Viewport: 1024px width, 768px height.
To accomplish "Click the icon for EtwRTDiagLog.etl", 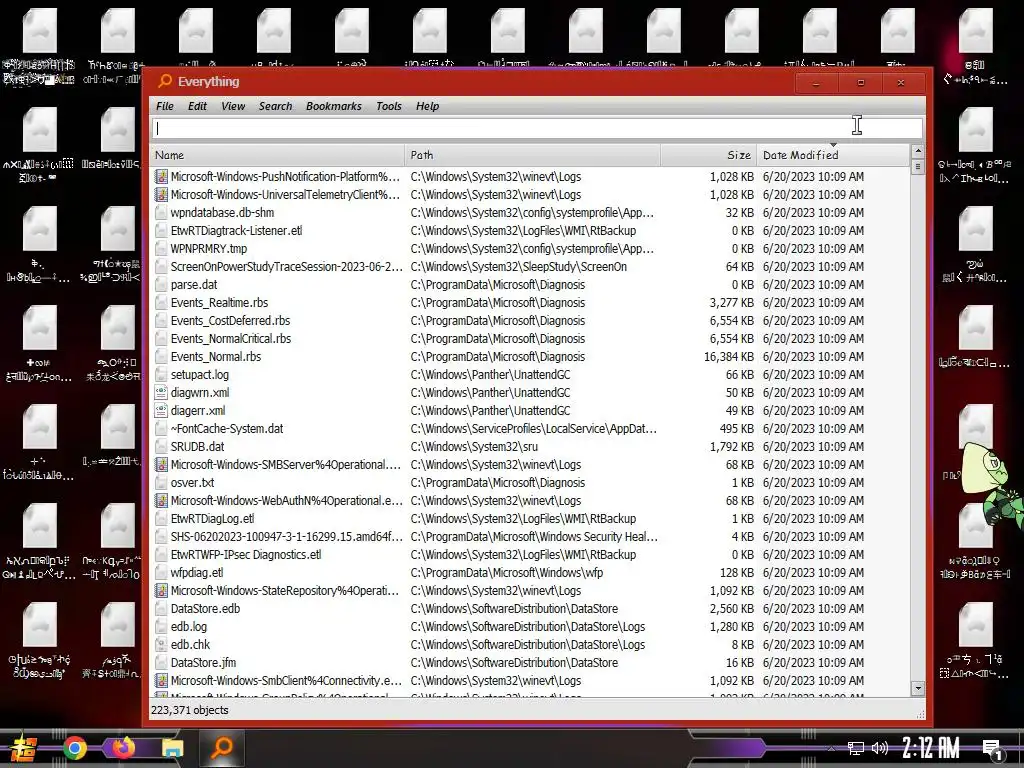I will pyautogui.click(x=161, y=519).
